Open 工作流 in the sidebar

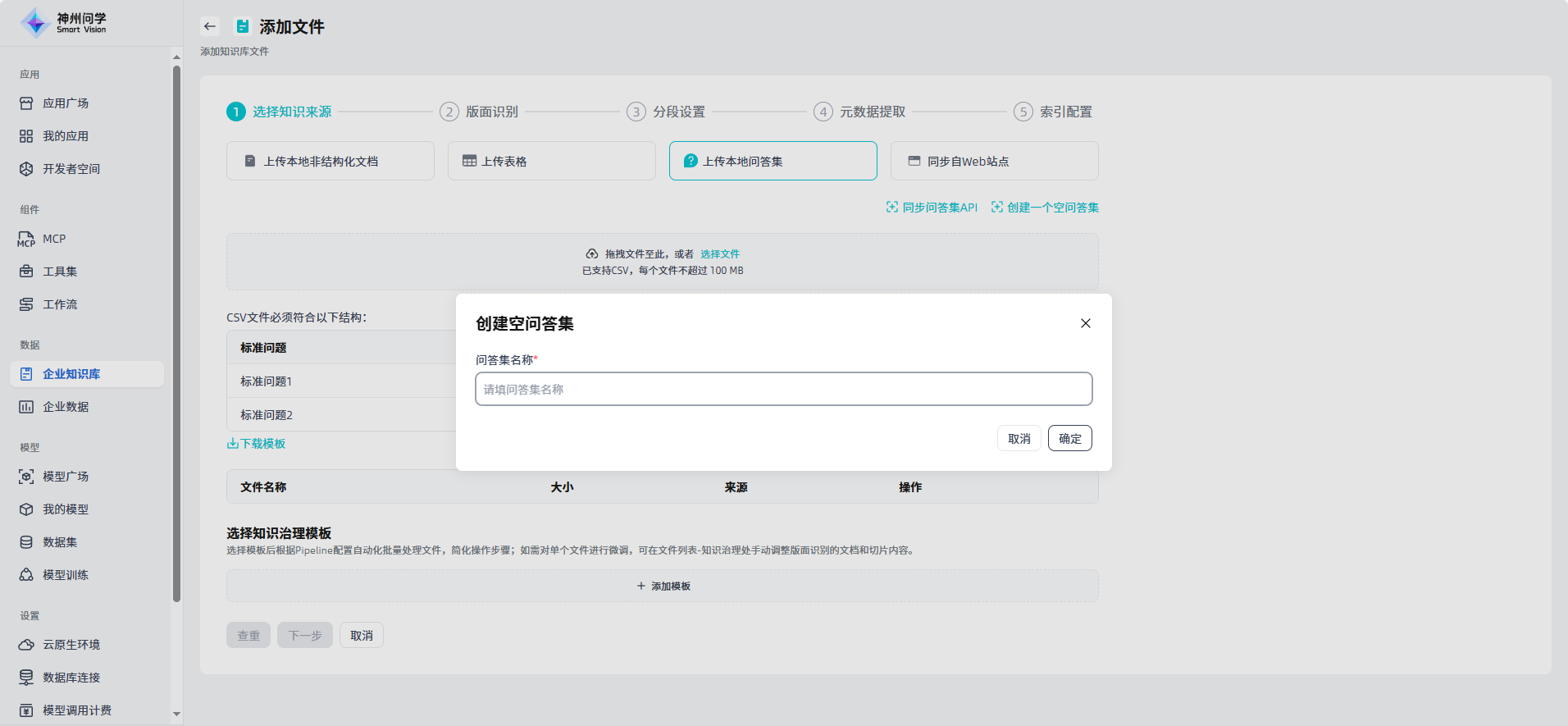[60, 304]
